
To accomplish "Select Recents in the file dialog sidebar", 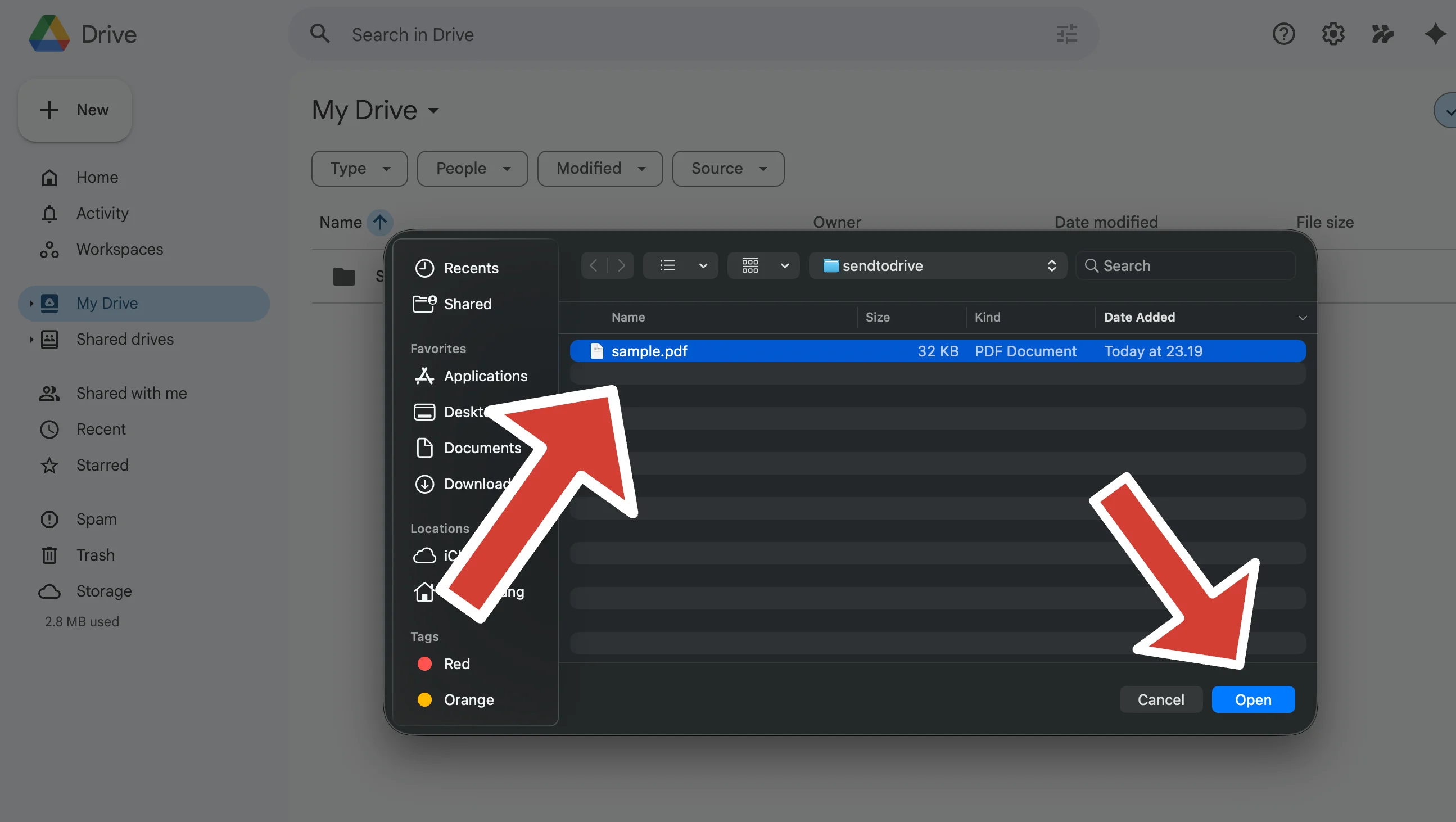I will (471, 268).
